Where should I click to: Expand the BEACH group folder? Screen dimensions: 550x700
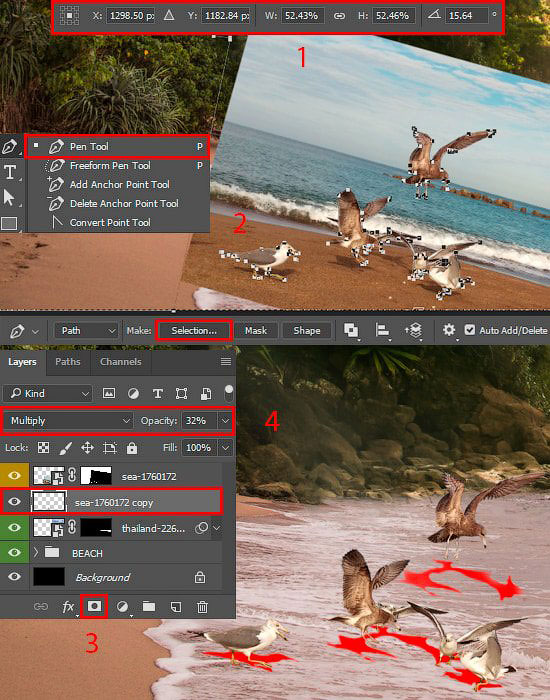pyautogui.click(x=36, y=553)
